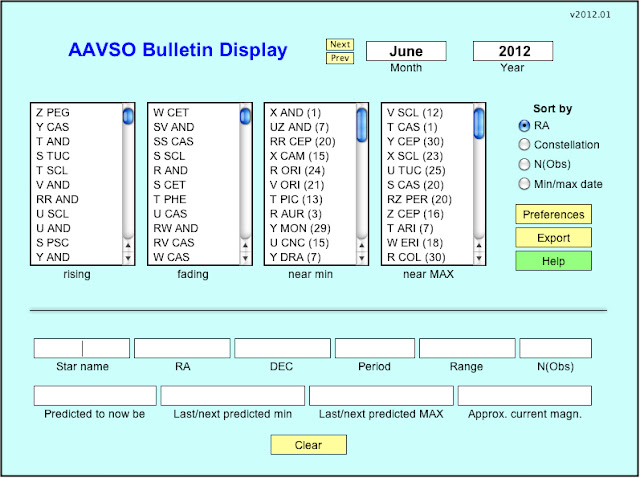Select RW AND in the fading list

pyautogui.click(x=176, y=228)
